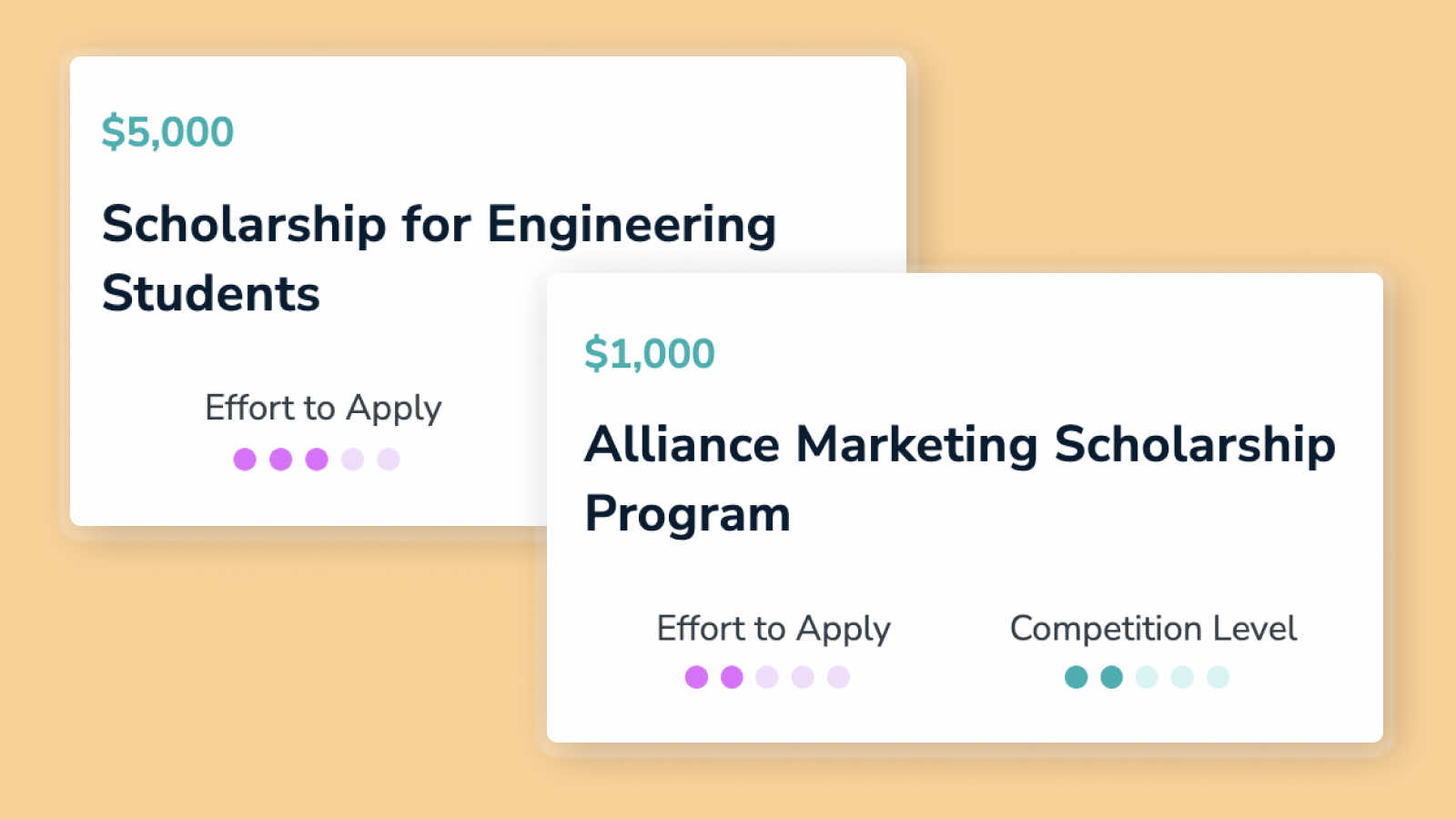Open Alliance Marketing Scholarship Program title
The height and width of the screenshot is (819, 1456).
click(x=959, y=478)
